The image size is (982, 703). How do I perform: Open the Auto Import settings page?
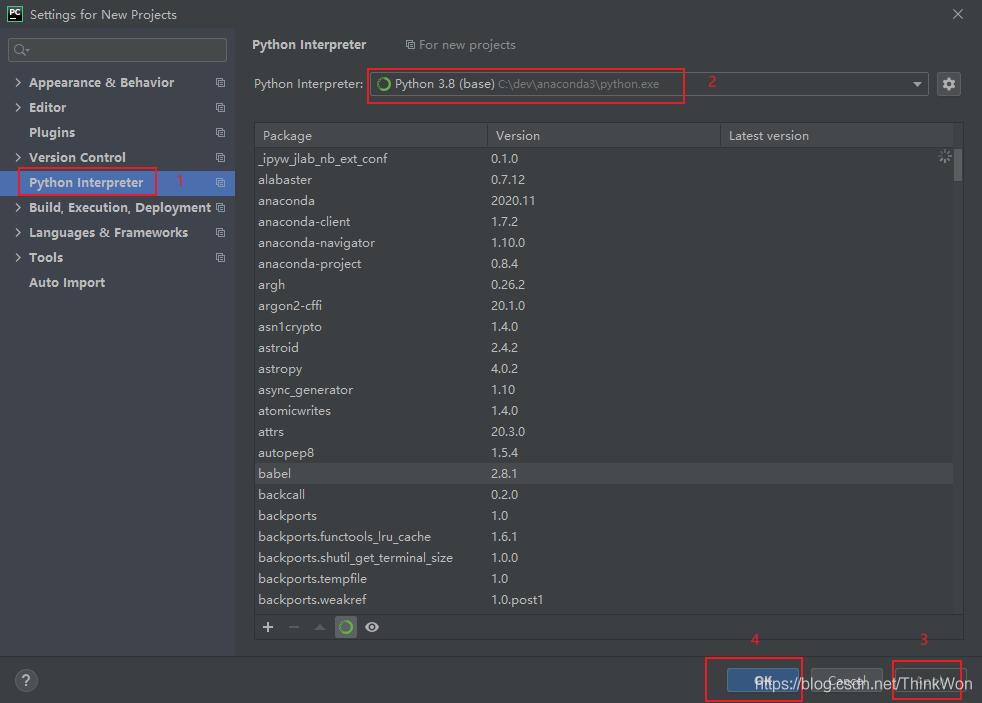tap(67, 283)
